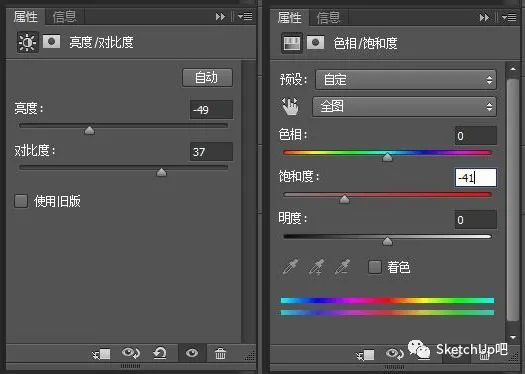The width and height of the screenshot is (525, 374).
Task: Click the 色相/饱和度 panel title text
Action: [x=365, y=43]
